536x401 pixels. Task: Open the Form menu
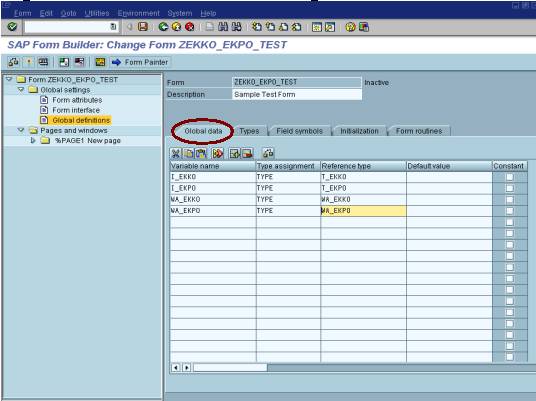click(23, 13)
